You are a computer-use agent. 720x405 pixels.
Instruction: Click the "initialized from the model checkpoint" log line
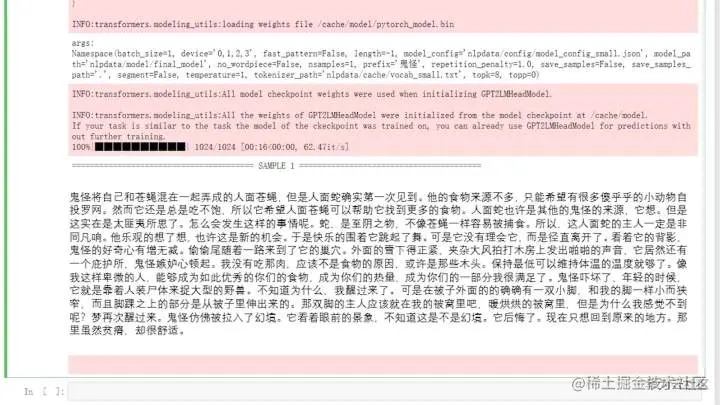coord(360,115)
